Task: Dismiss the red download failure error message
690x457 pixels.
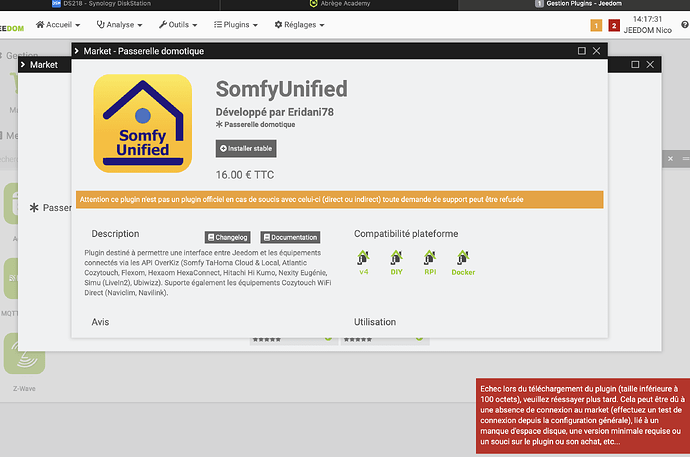Action: pyautogui.click(x=583, y=416)
